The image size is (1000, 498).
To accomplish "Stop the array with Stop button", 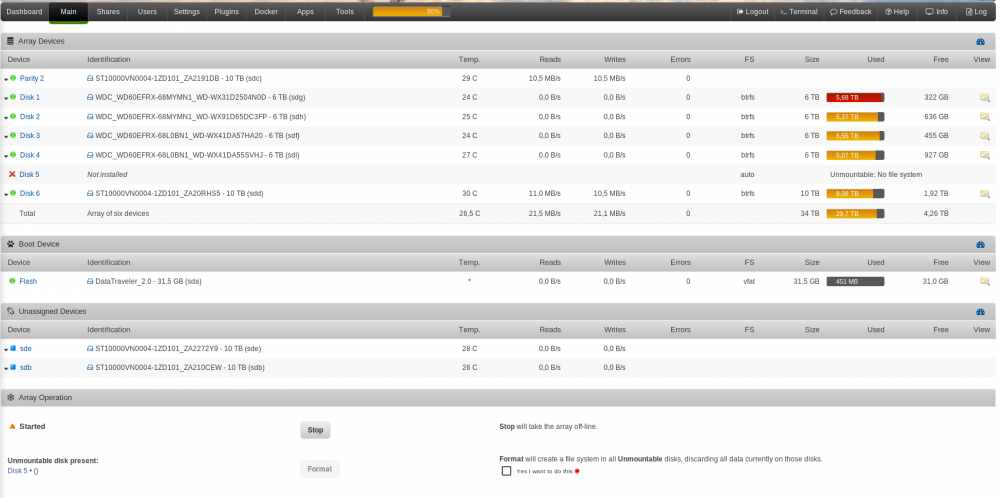I will click(316, 430).
